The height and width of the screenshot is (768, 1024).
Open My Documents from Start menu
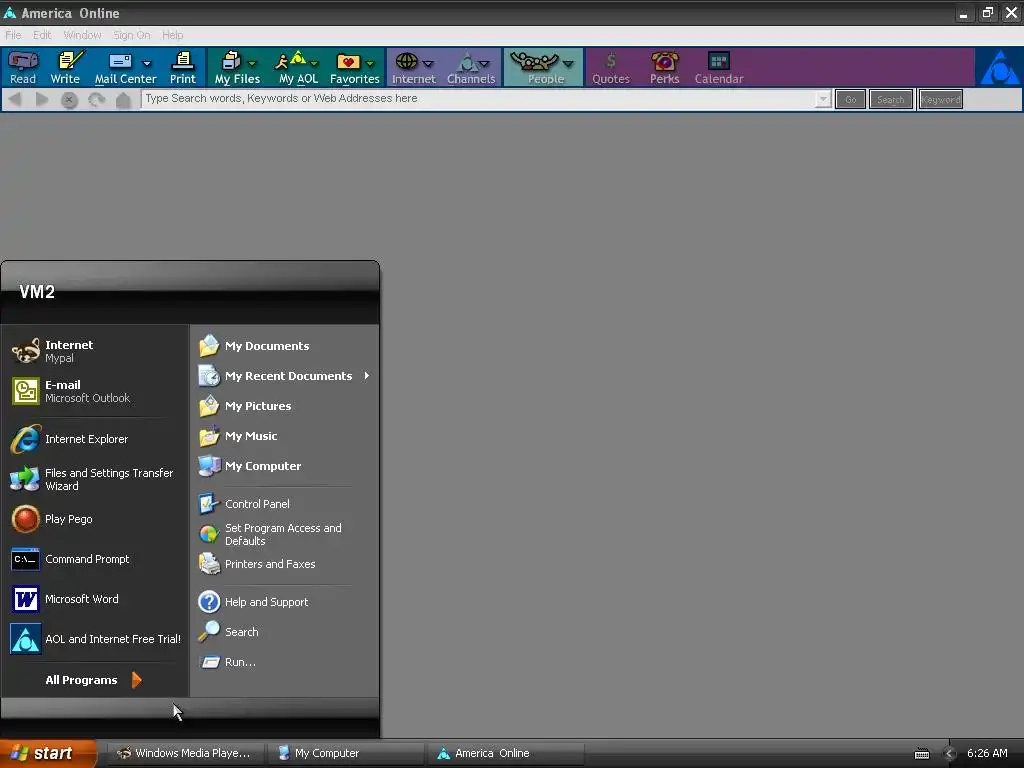[285, 346]
